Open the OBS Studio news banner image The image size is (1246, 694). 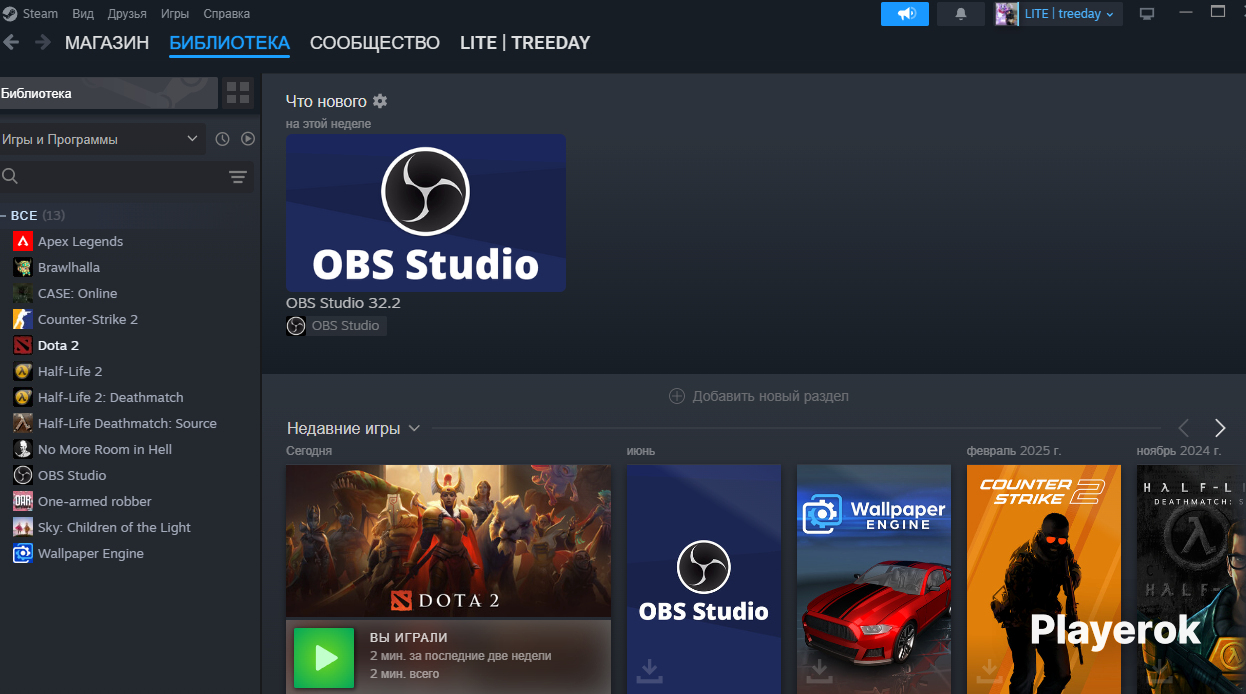click(x=426, y=213)
